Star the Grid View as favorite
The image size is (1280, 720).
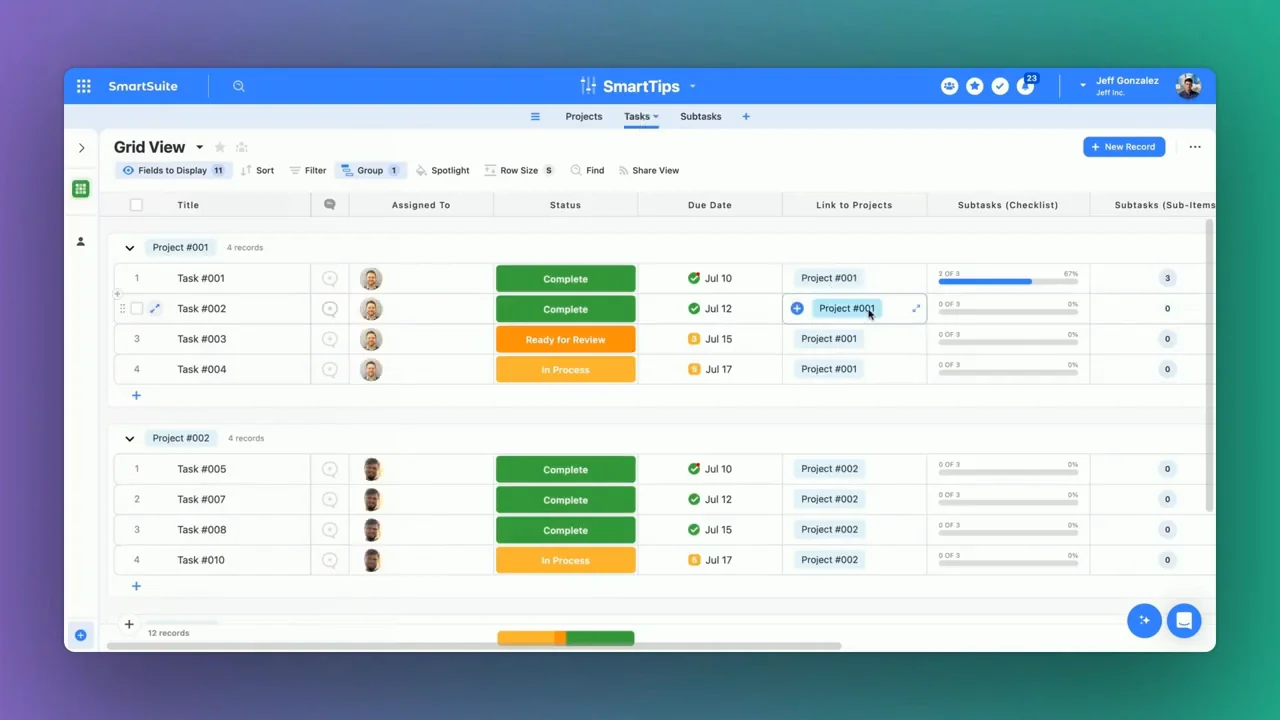point(220,147)
